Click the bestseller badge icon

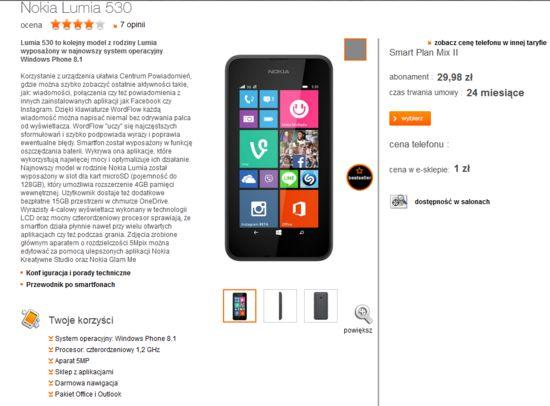(360, 177)
